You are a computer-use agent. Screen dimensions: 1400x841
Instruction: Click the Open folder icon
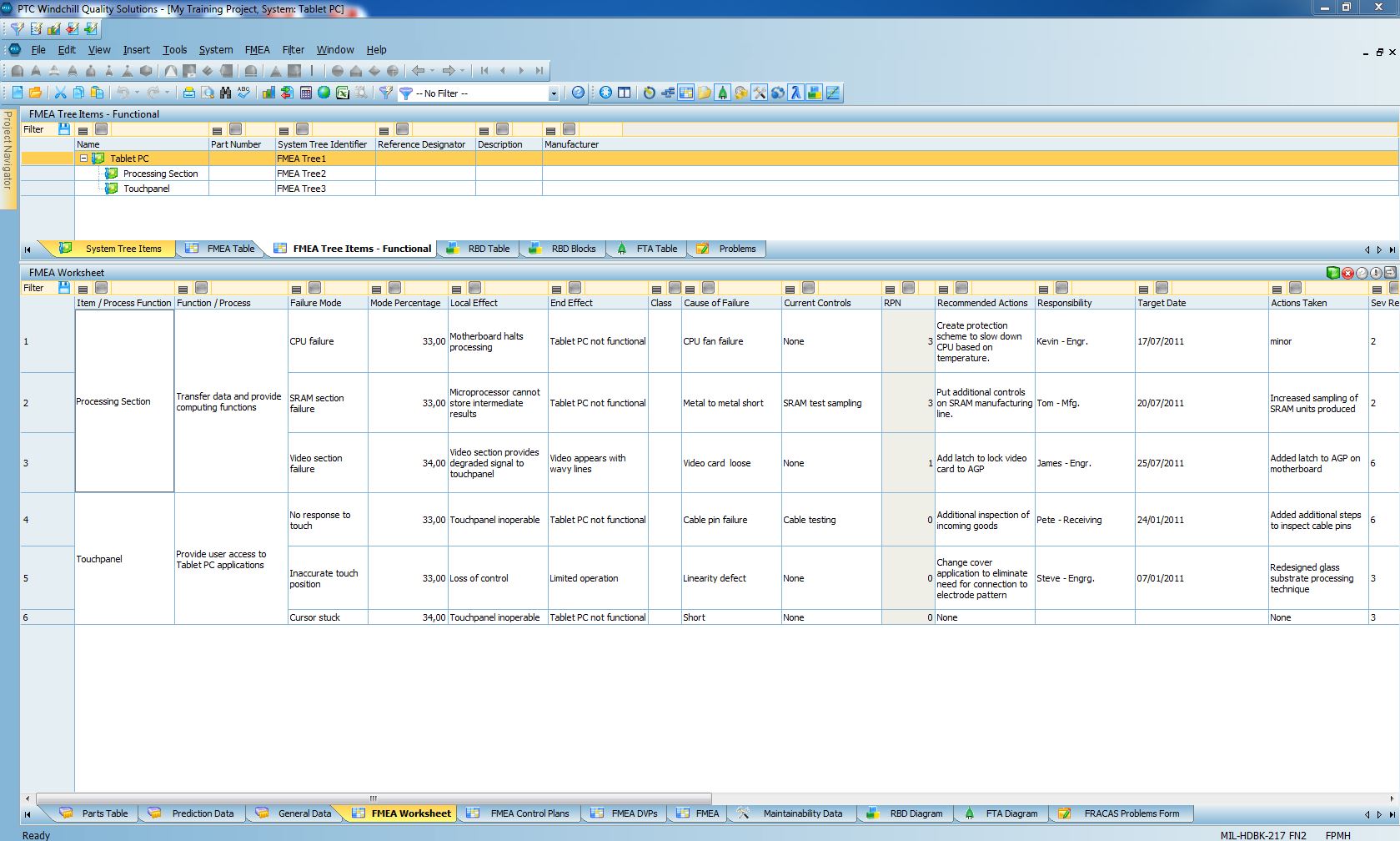(35, 93)
